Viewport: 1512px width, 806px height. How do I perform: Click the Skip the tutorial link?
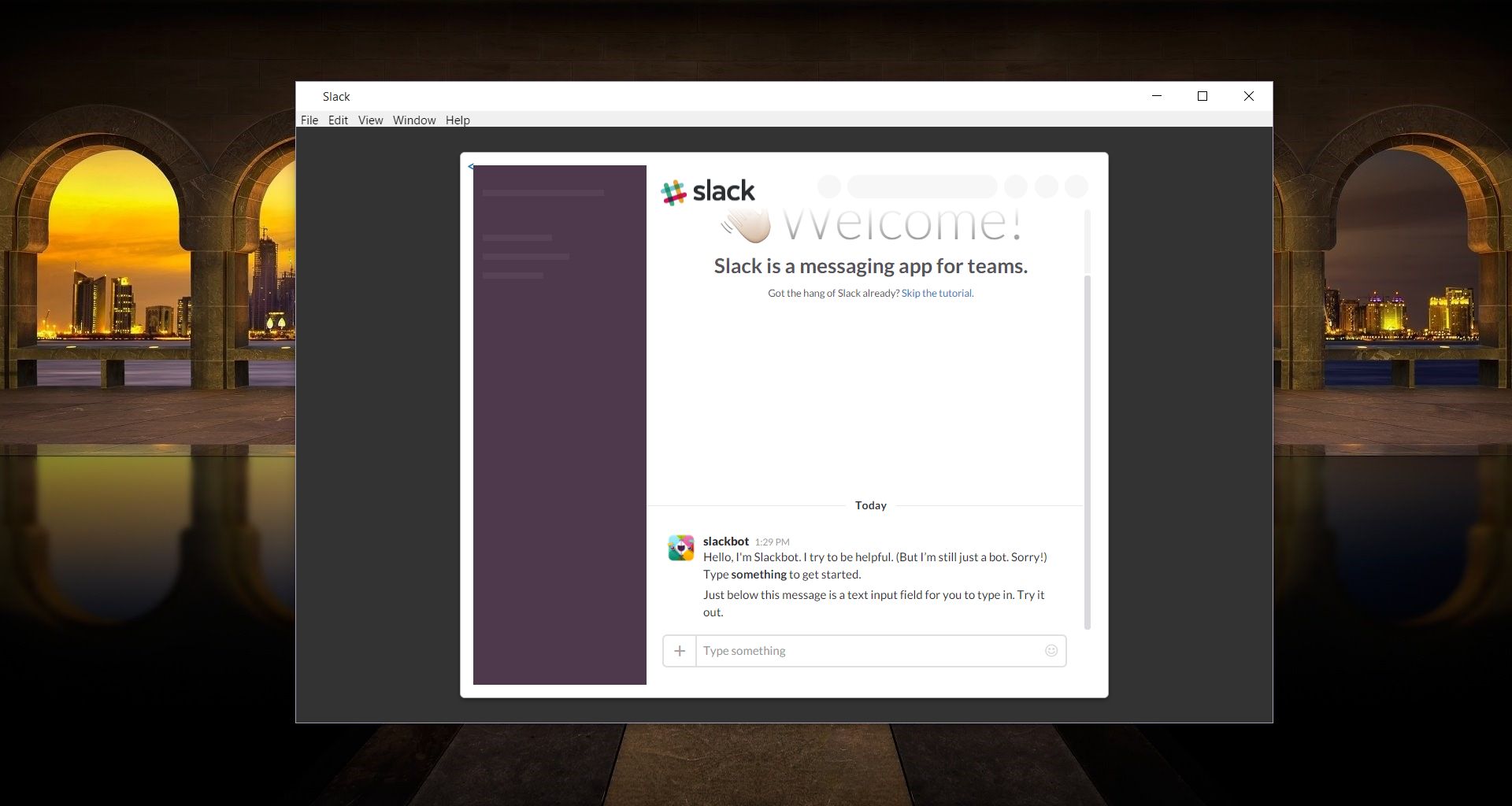click(936, 293)
